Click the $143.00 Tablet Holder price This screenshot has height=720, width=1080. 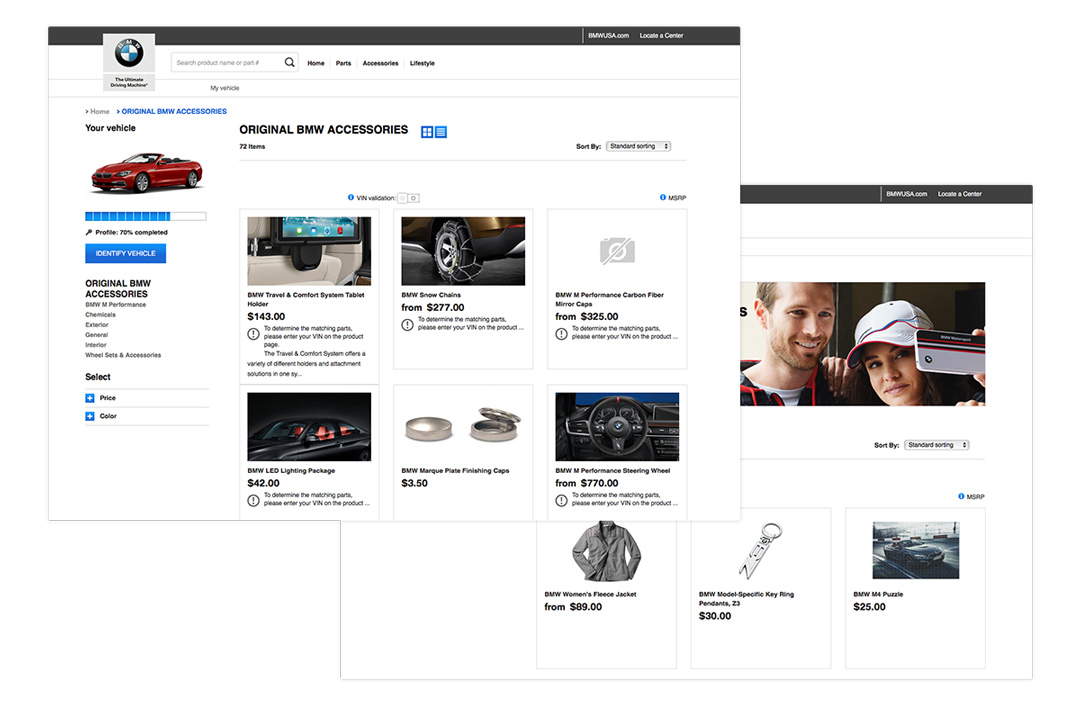coord(266,316)
